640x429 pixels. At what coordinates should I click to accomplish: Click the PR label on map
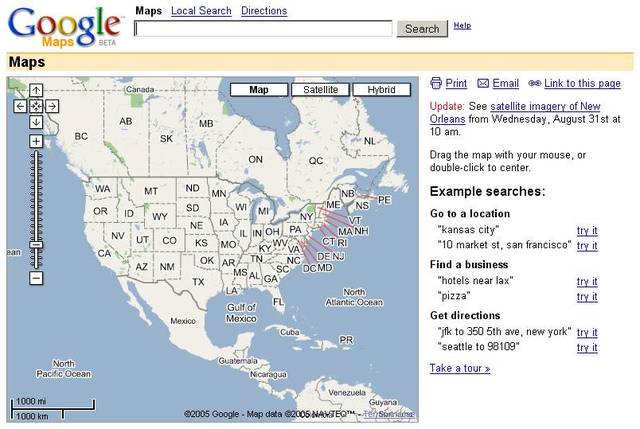346,340
